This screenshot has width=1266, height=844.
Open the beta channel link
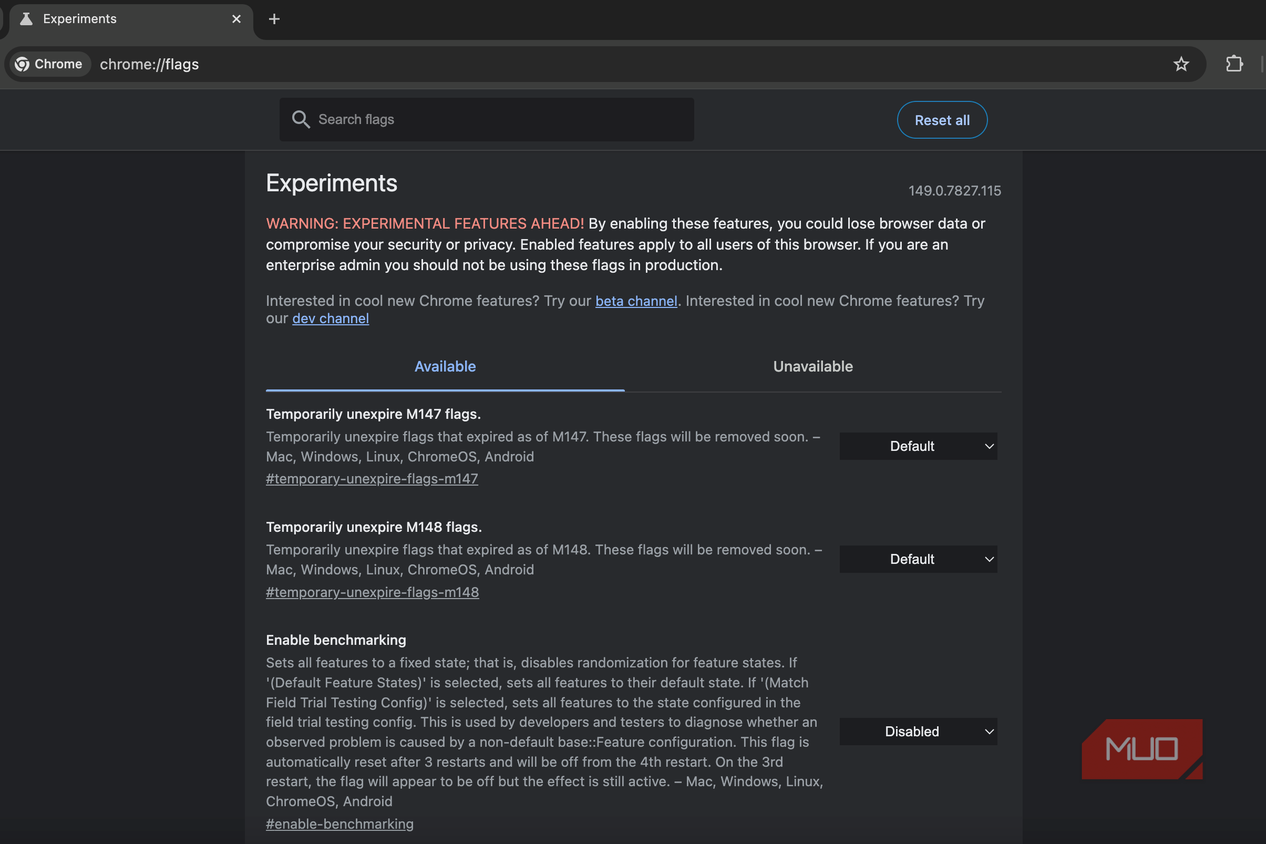point(636,301)
